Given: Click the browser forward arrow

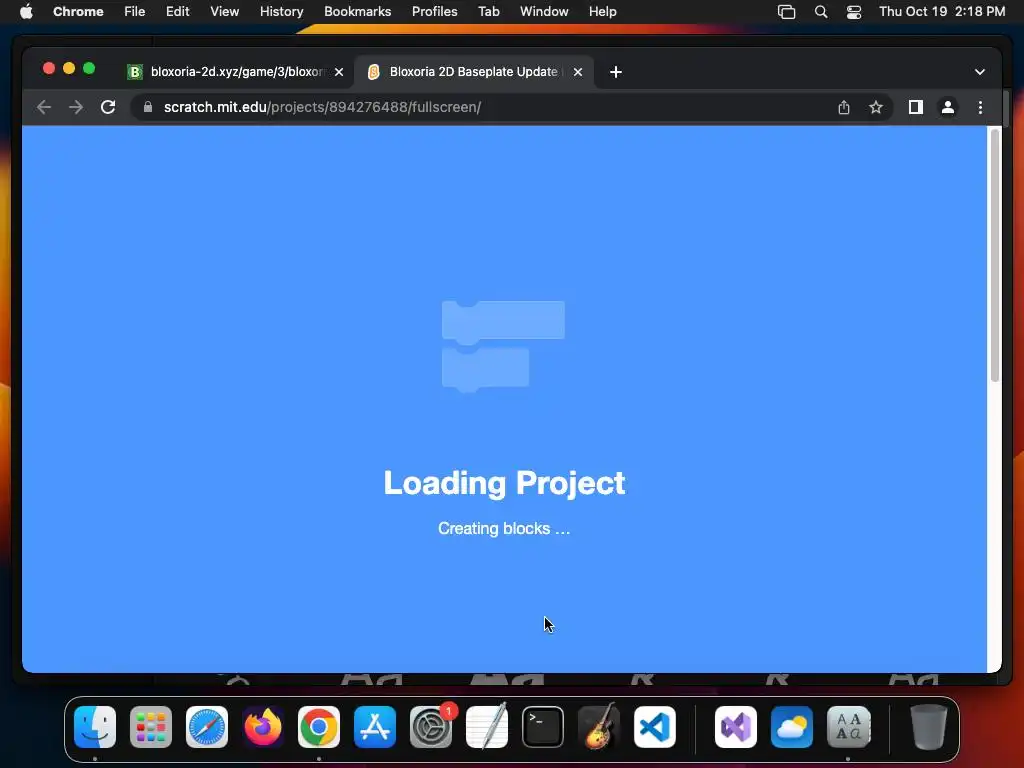Looking at the screenshot, I should (x=76, y=107).
